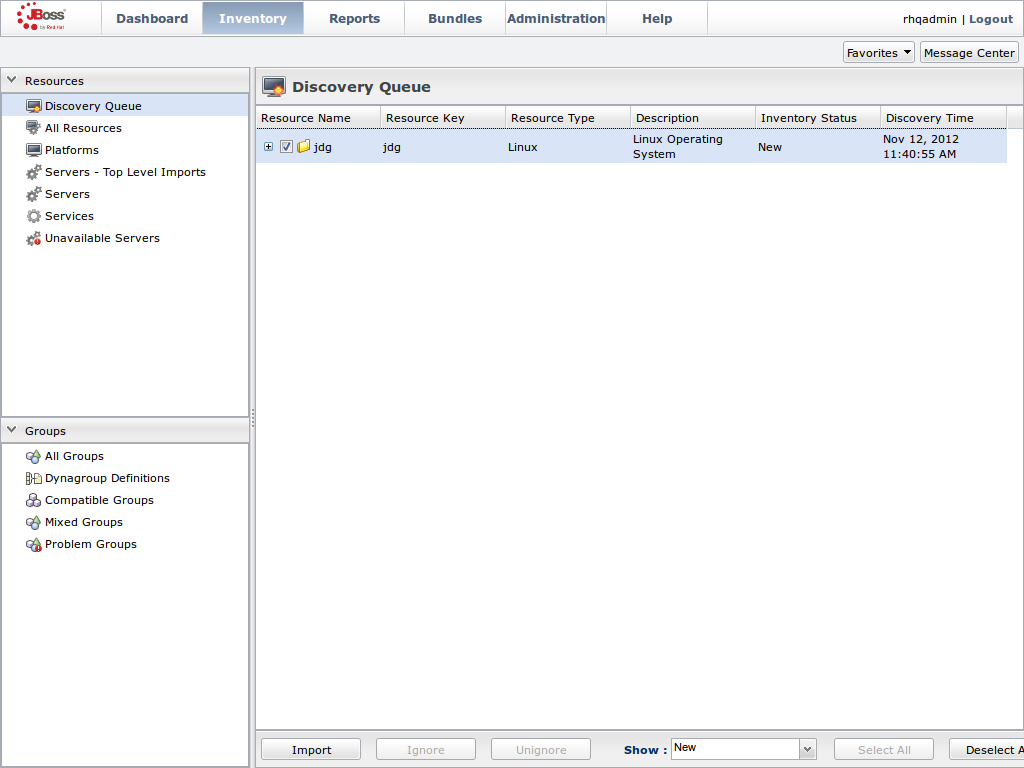Collapse the Groups section
The image size is (1024, 768).
[12, 430]
